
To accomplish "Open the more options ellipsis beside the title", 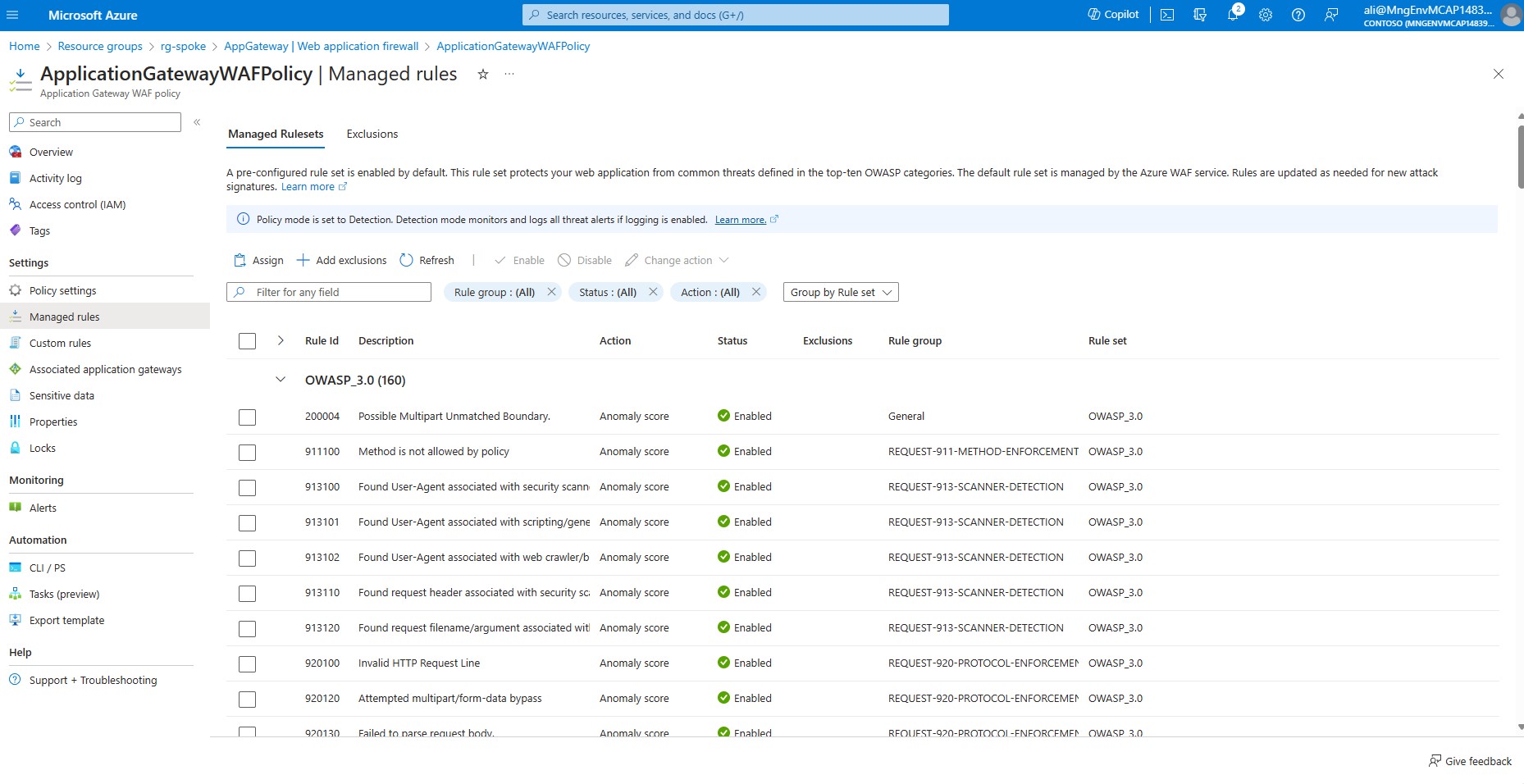I will tap(509, 74).
